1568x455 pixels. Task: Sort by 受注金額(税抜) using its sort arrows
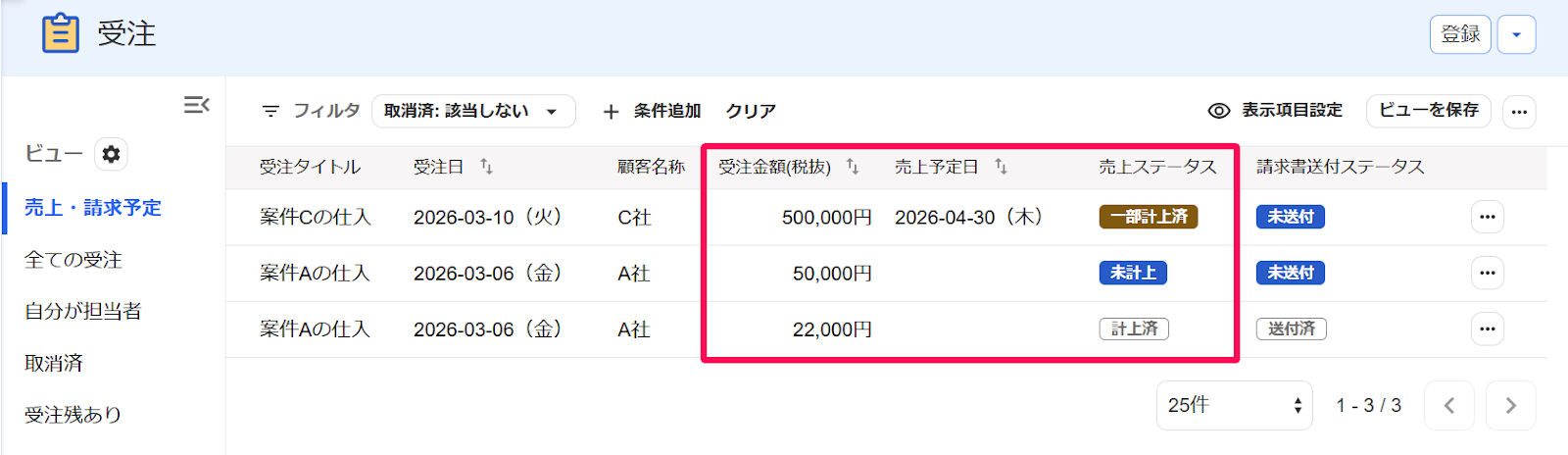pos(853,167)
